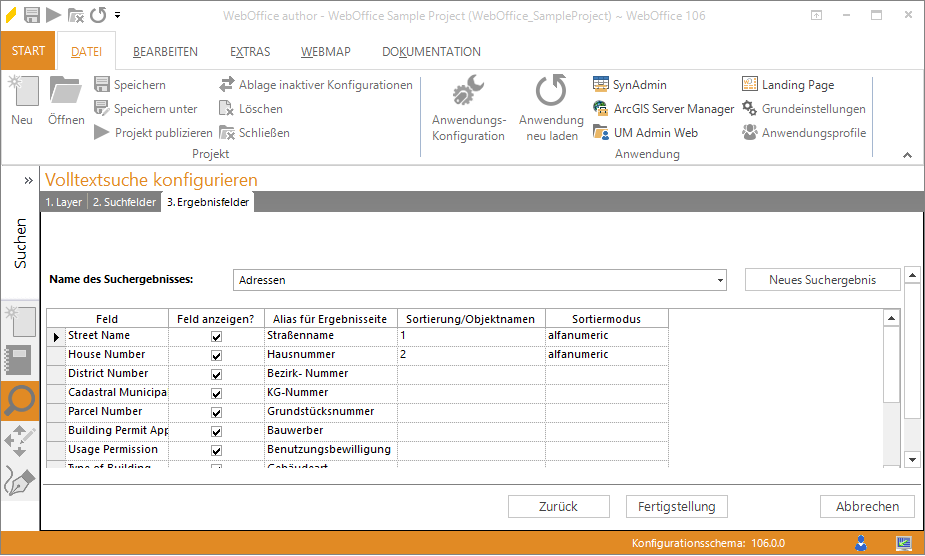
Task: Toggle Feld anzeigen for District Number
Action: click(216, 375)
